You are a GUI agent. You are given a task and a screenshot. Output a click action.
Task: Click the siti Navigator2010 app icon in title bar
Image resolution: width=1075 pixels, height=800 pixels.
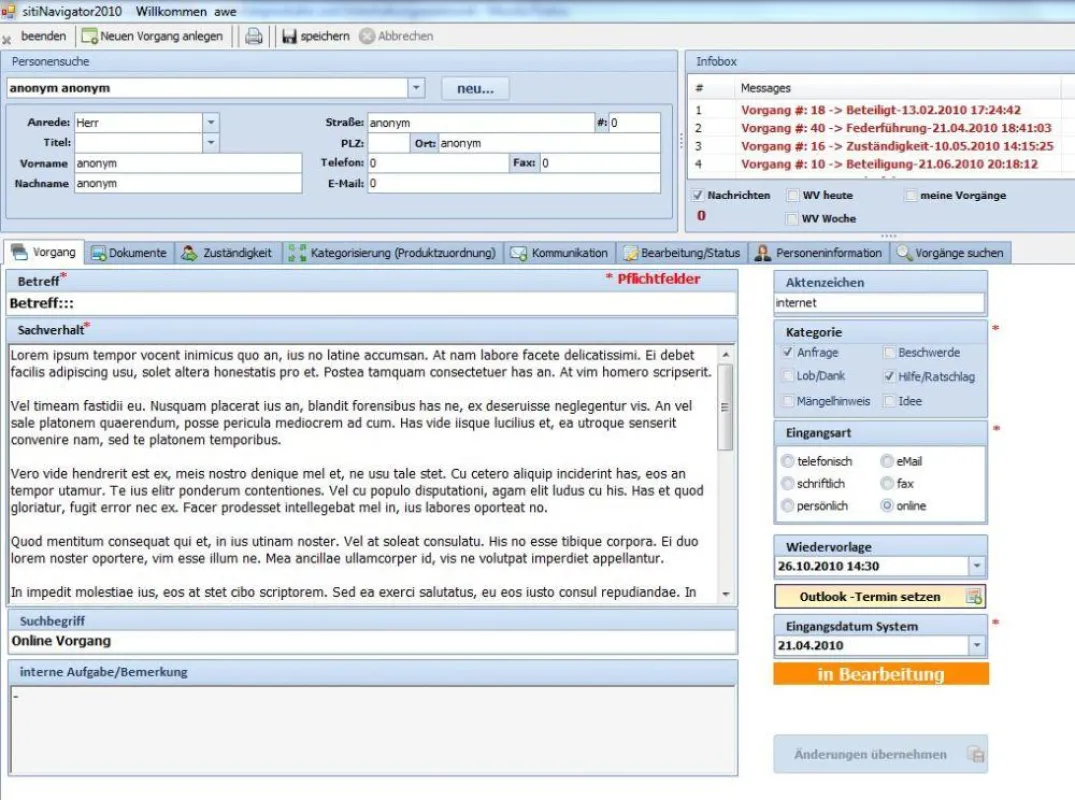click(x=8, y=11)
